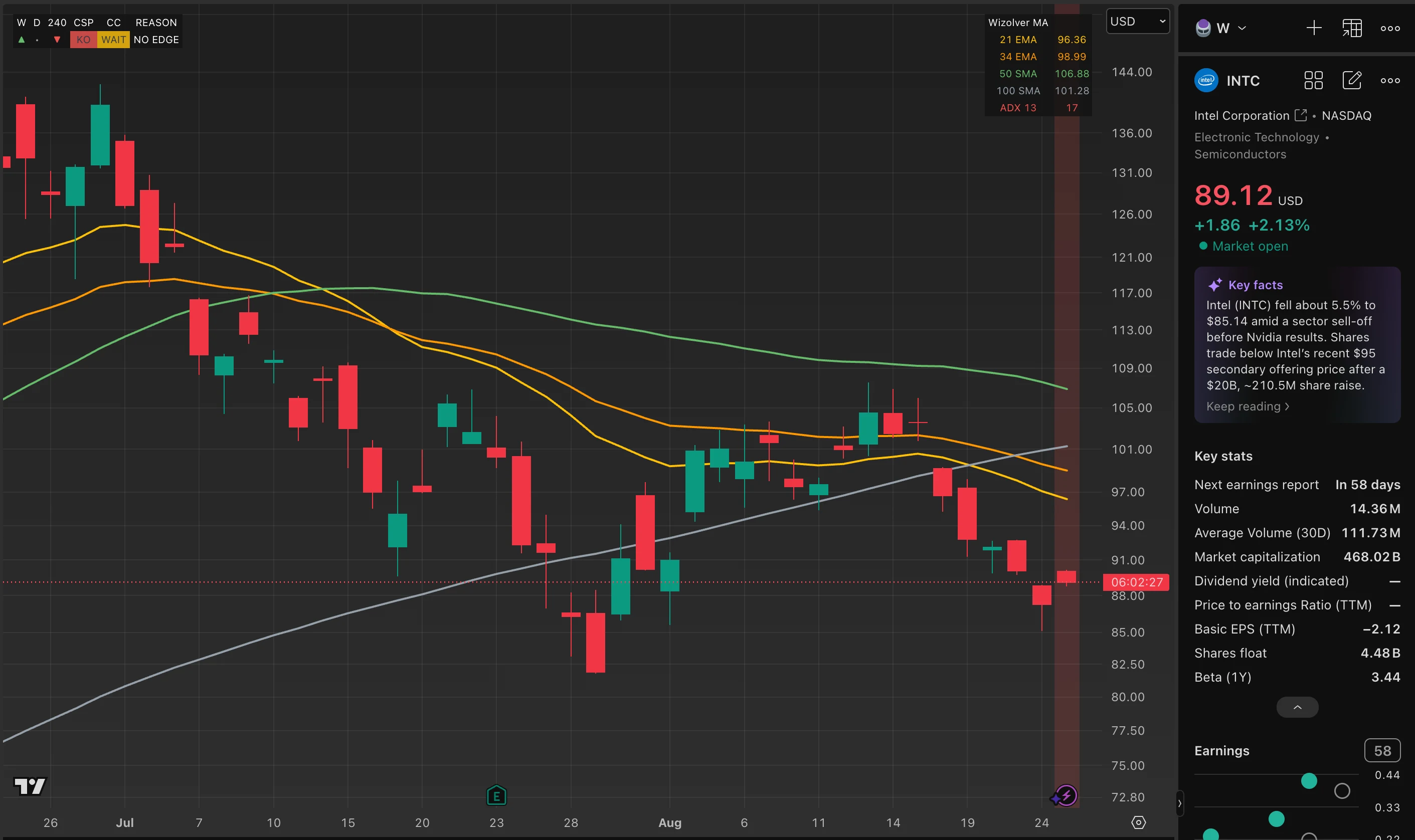Click the Intel Corporation name link
Screen dimensions: 1415x840
[x=1241, y=115]
